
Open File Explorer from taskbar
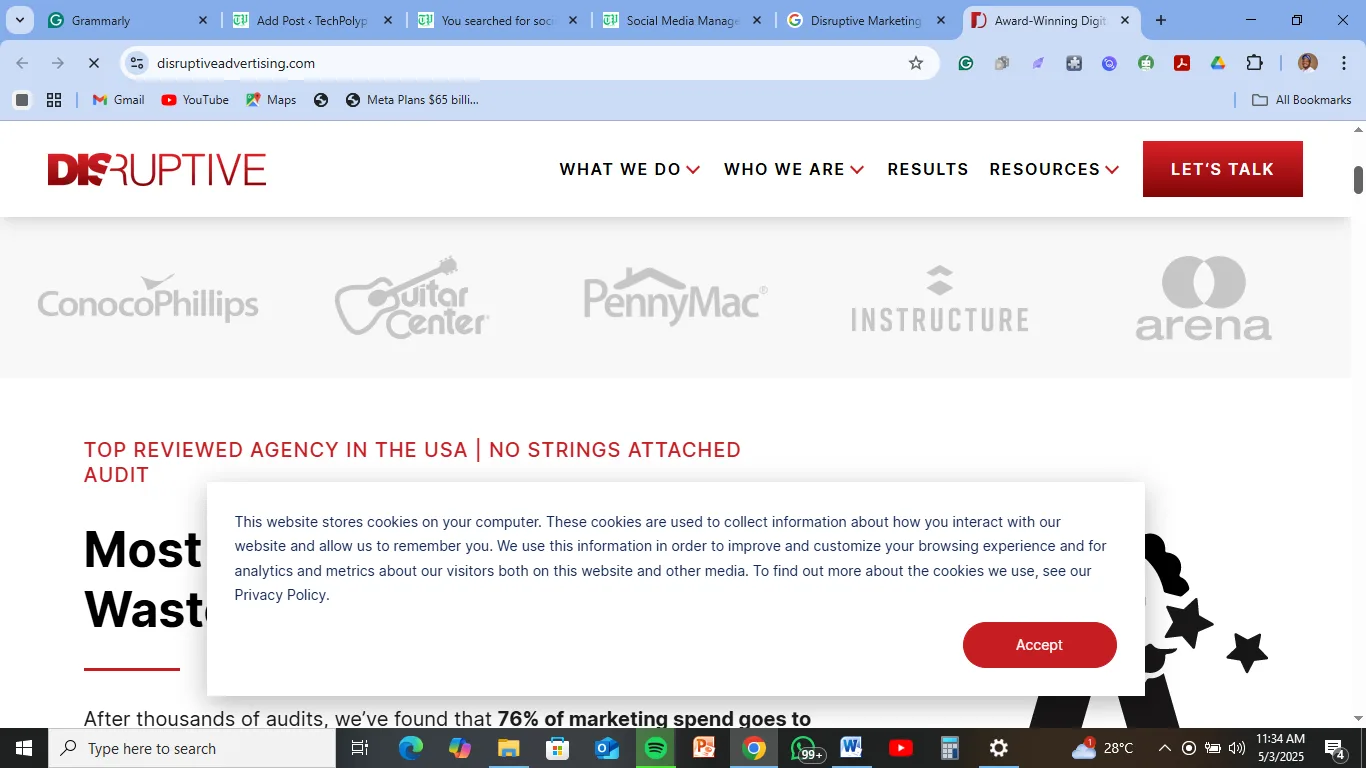(509, 748)
